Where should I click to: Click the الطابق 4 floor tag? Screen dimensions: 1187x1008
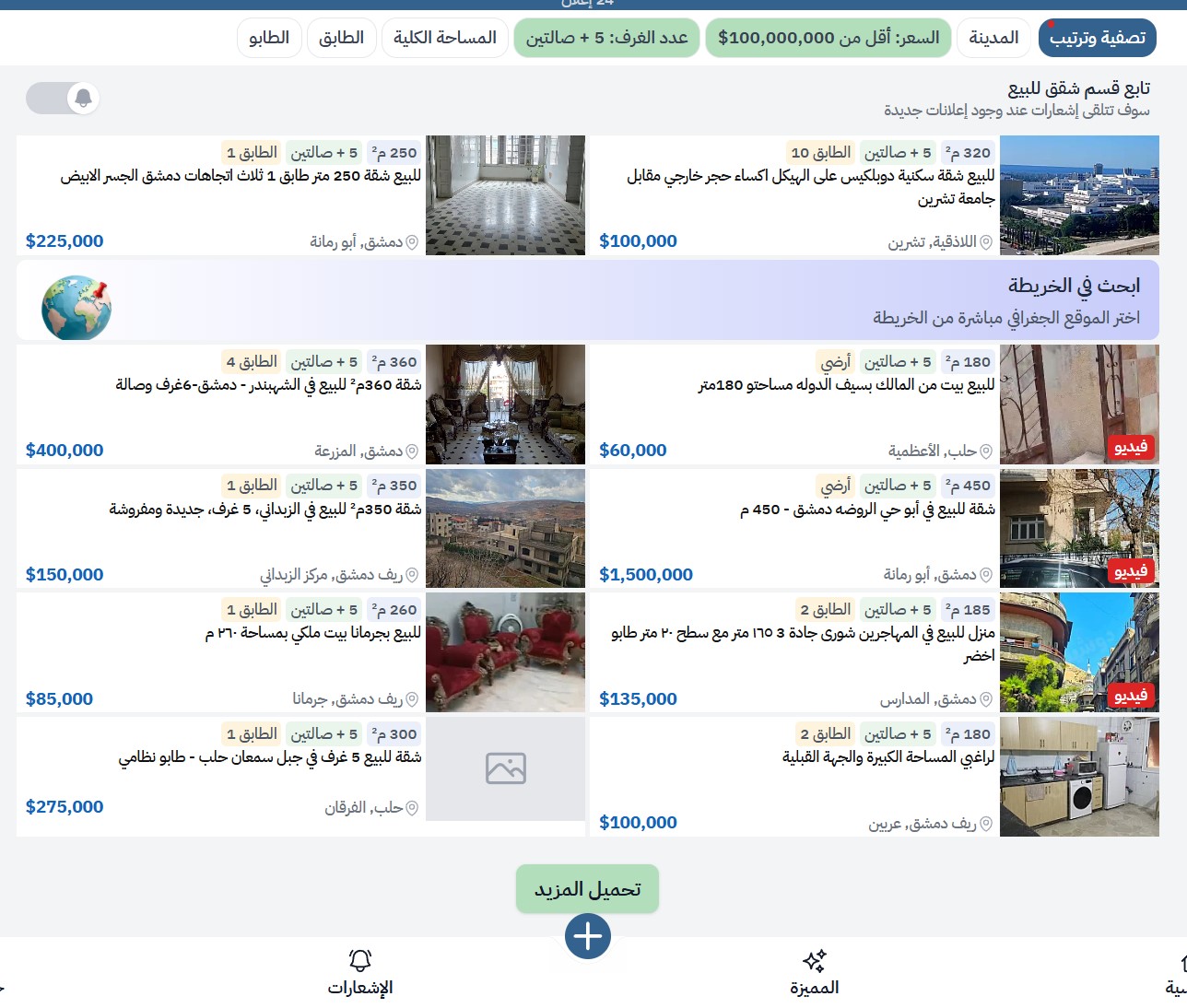[x=253, y=361]
